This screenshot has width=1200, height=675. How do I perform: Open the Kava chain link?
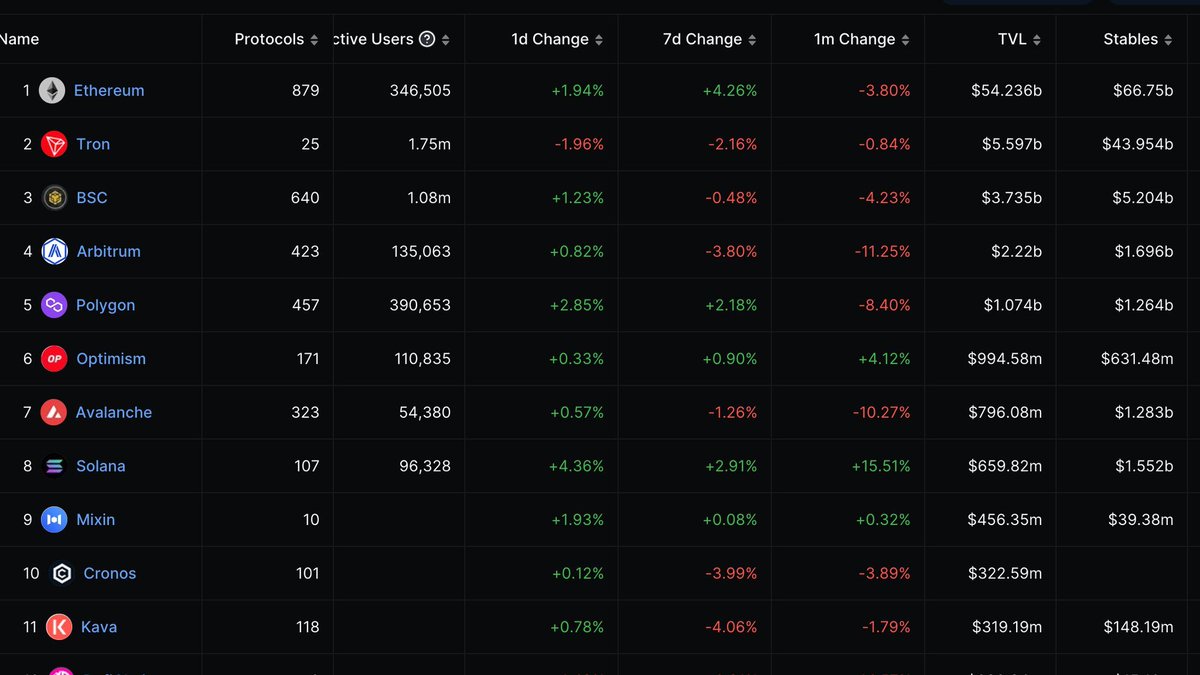point(98,627)
